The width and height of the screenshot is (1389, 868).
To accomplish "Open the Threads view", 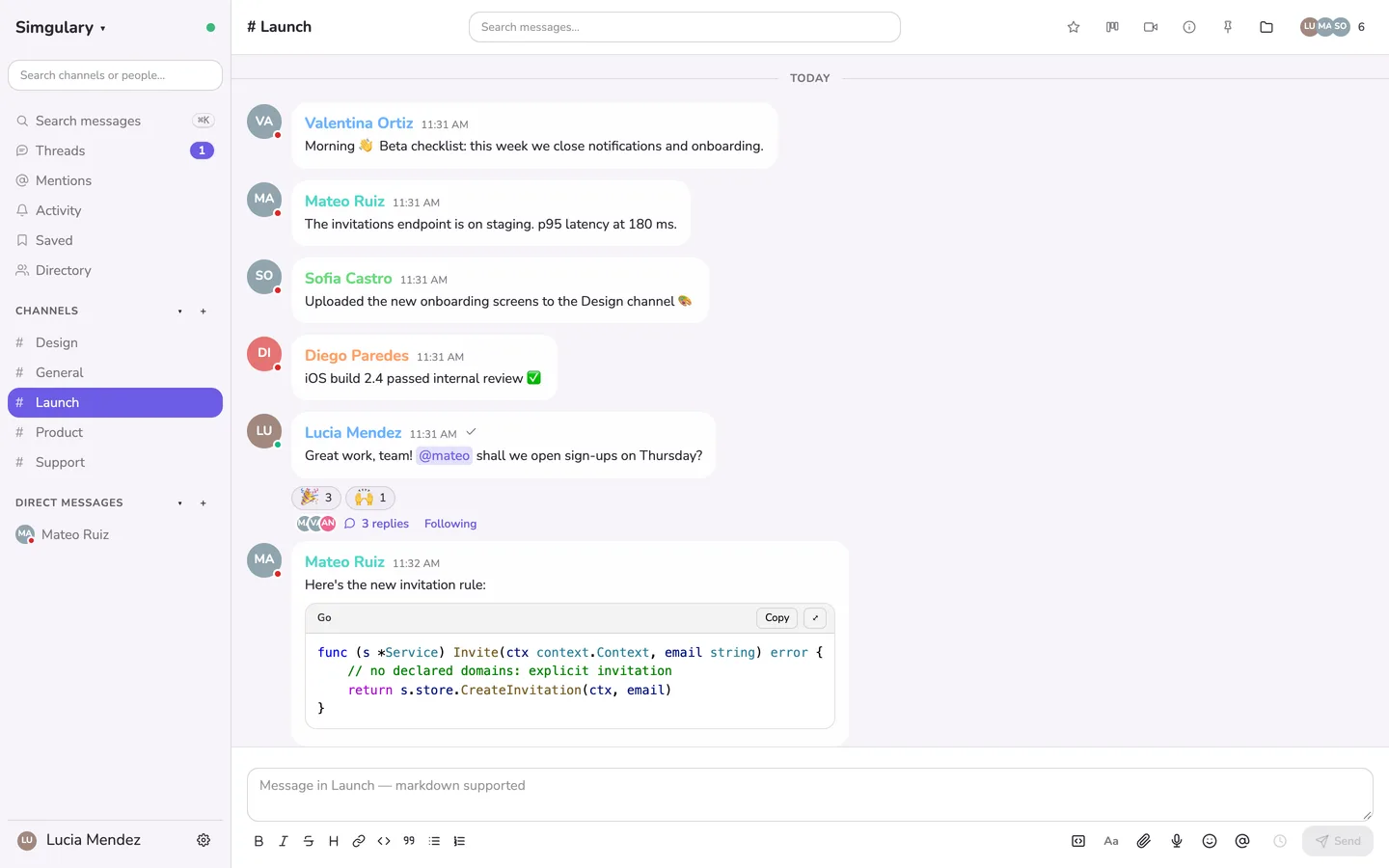I will coord(115,150).
